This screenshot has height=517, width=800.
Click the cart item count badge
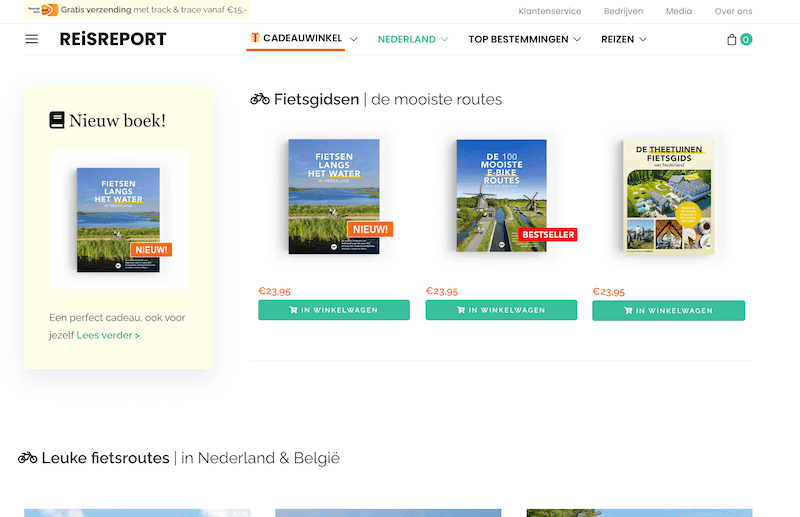pyautogui.click(x=746, y=40)
